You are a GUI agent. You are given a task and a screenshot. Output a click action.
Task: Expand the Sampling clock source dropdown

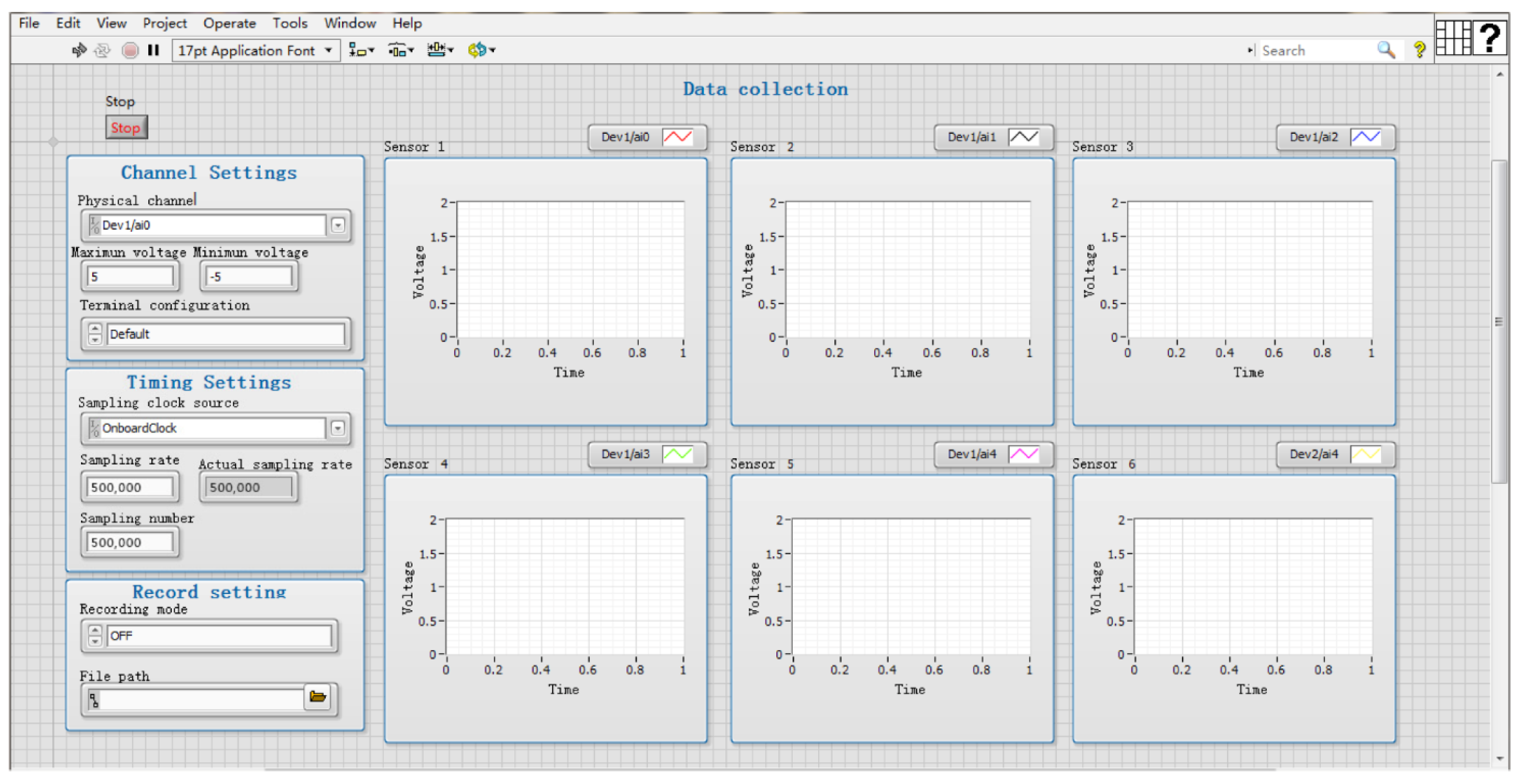pyautogui.click(x=337, y=428)
